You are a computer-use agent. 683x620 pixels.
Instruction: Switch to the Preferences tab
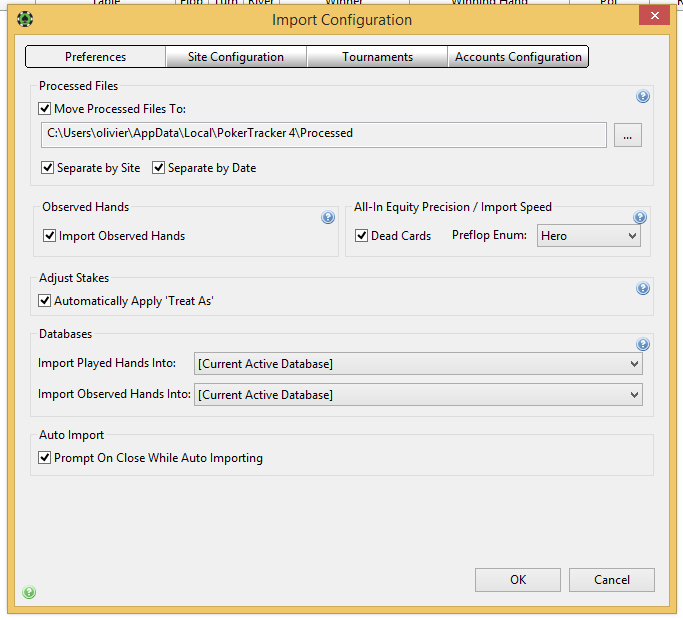click(95, 57)
